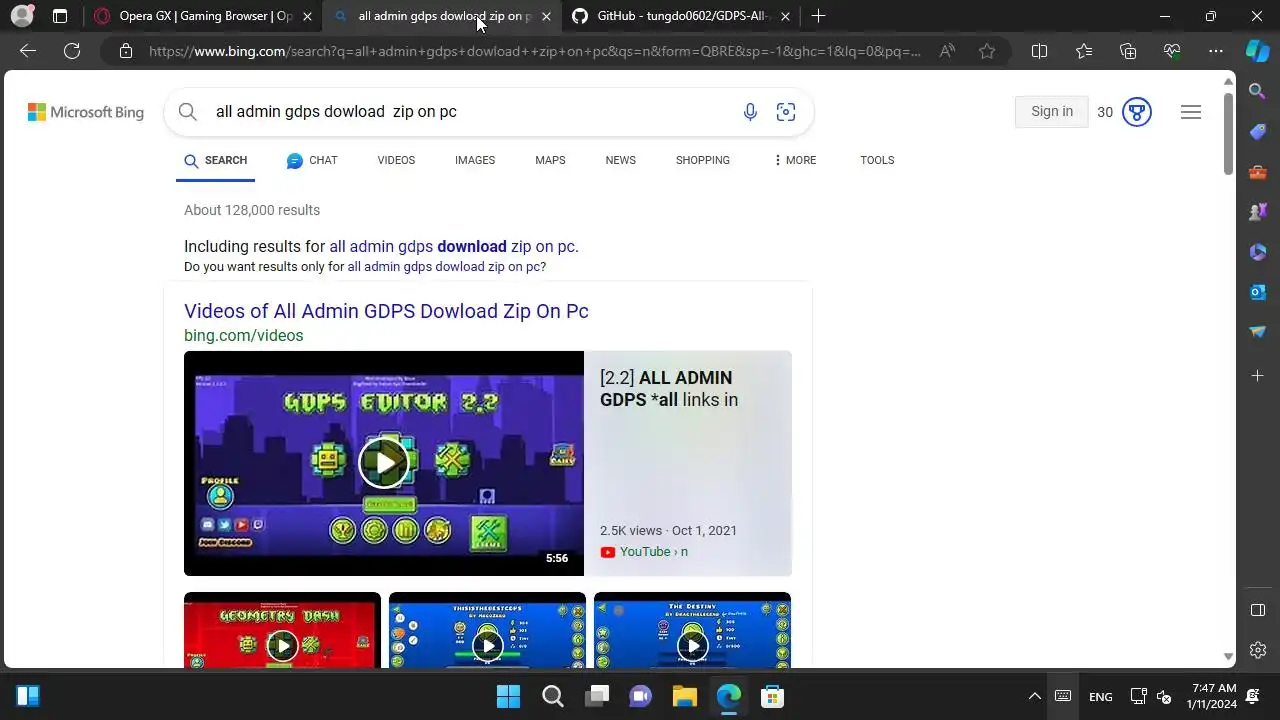This screenshot has width=1280, height=720.
Task: Open sidebar Games chess icon
Action: tap(1258, 212)
